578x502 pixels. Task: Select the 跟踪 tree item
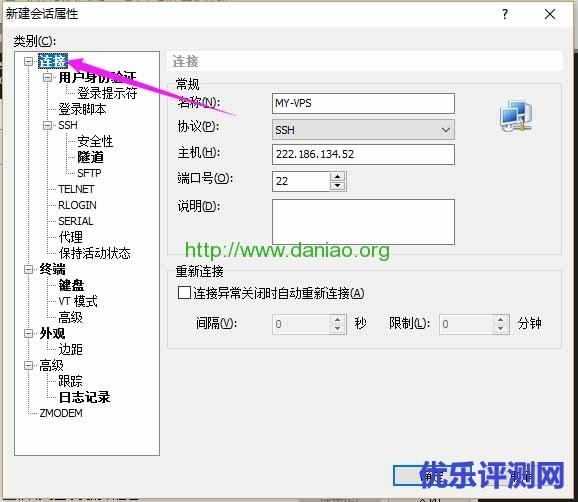70,381
